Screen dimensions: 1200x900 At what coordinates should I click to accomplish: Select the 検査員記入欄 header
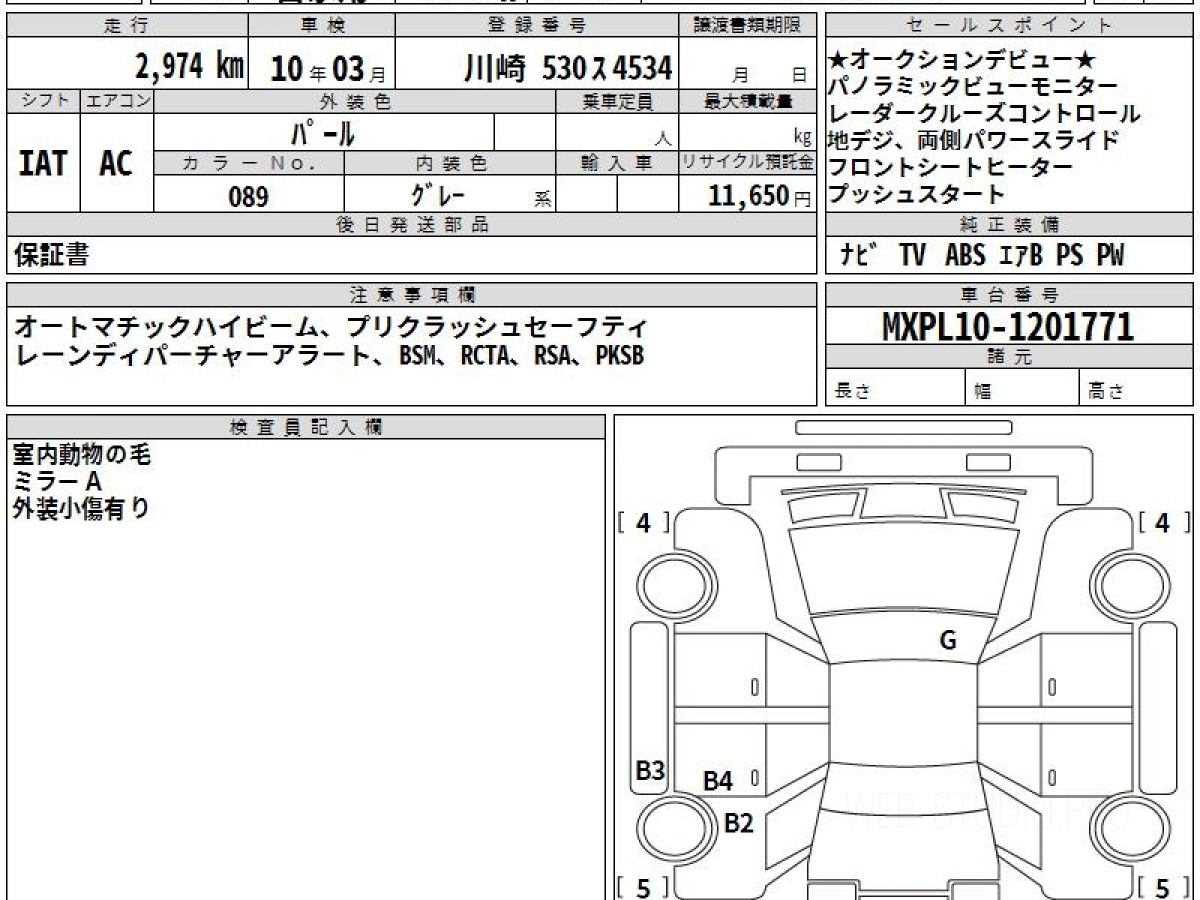[306, 427]
